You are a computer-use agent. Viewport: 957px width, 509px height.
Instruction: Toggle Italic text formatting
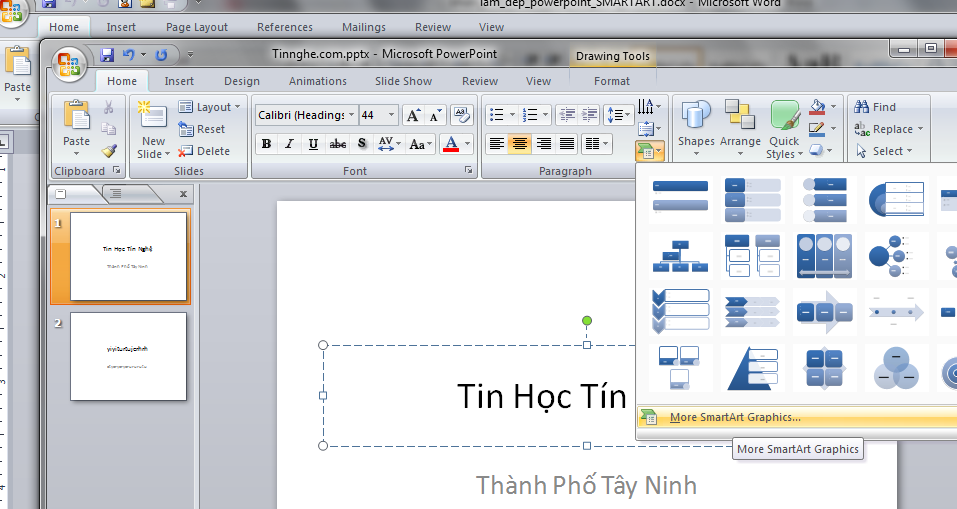(x=289, y=144)
